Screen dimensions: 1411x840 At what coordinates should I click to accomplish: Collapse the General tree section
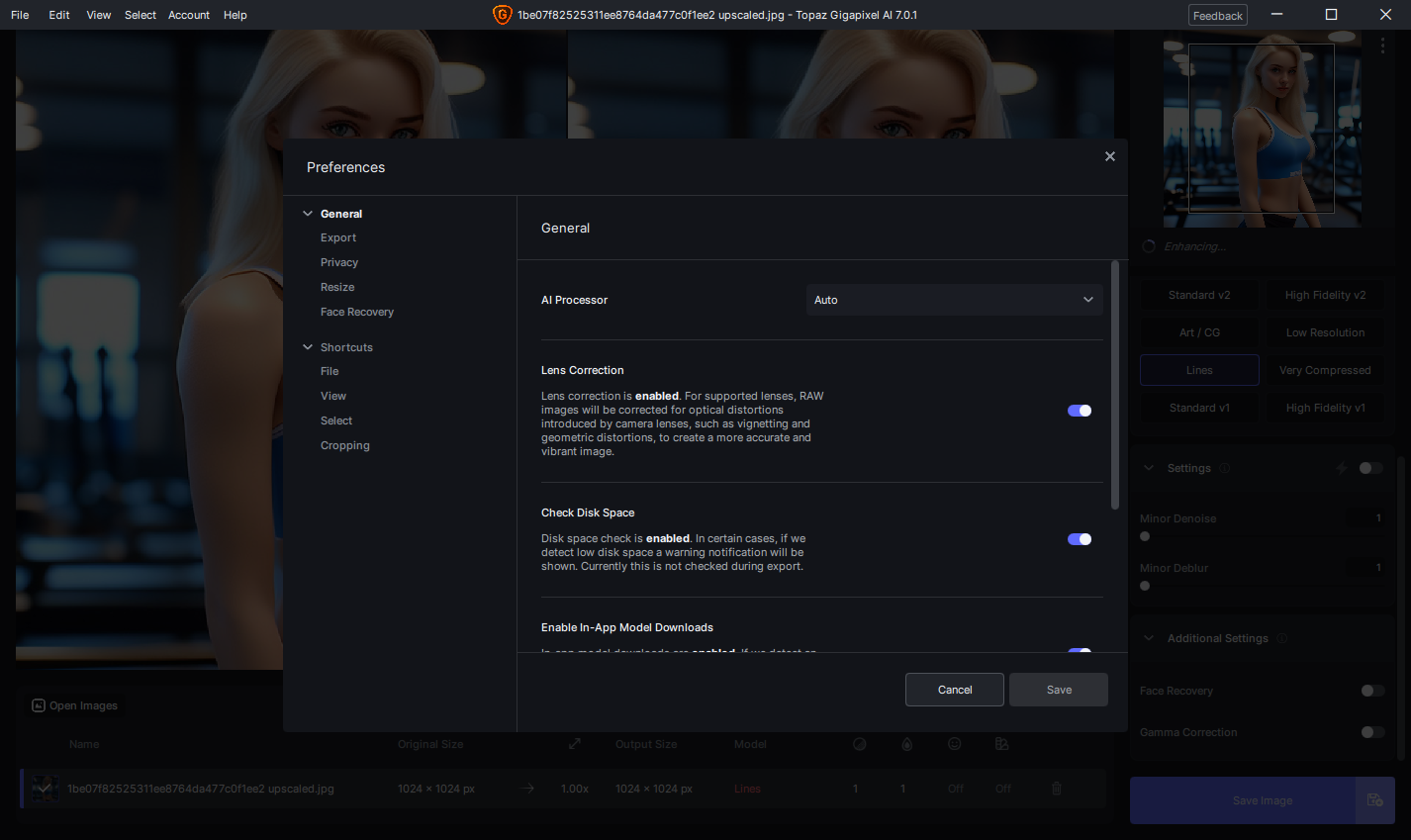pyautogui.click(x=308, y=214)
